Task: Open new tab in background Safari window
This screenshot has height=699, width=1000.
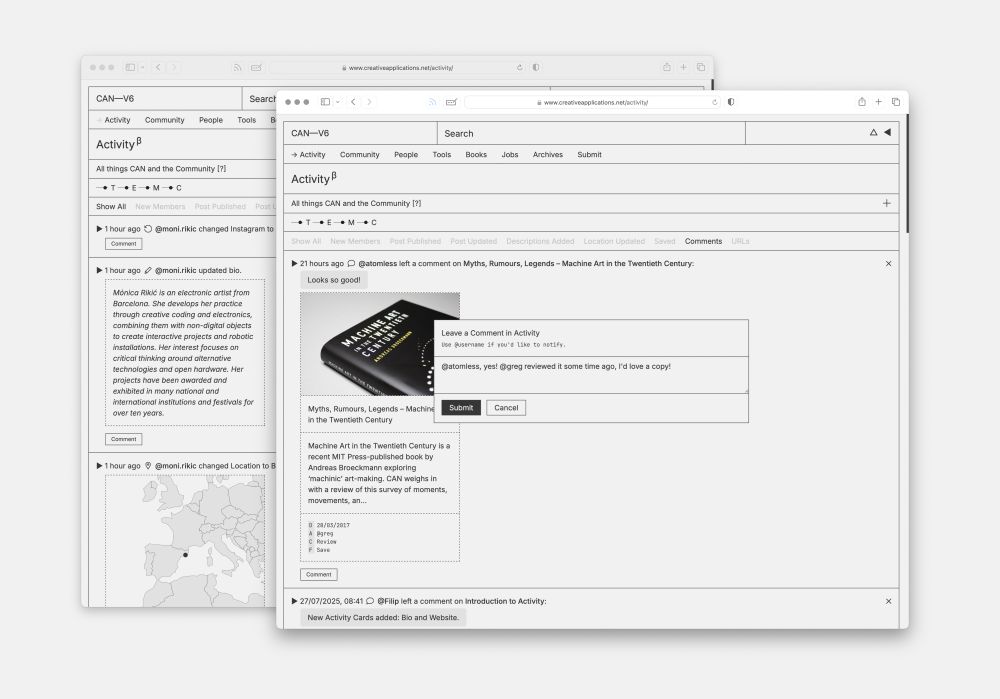Action: tap(683, 67)
